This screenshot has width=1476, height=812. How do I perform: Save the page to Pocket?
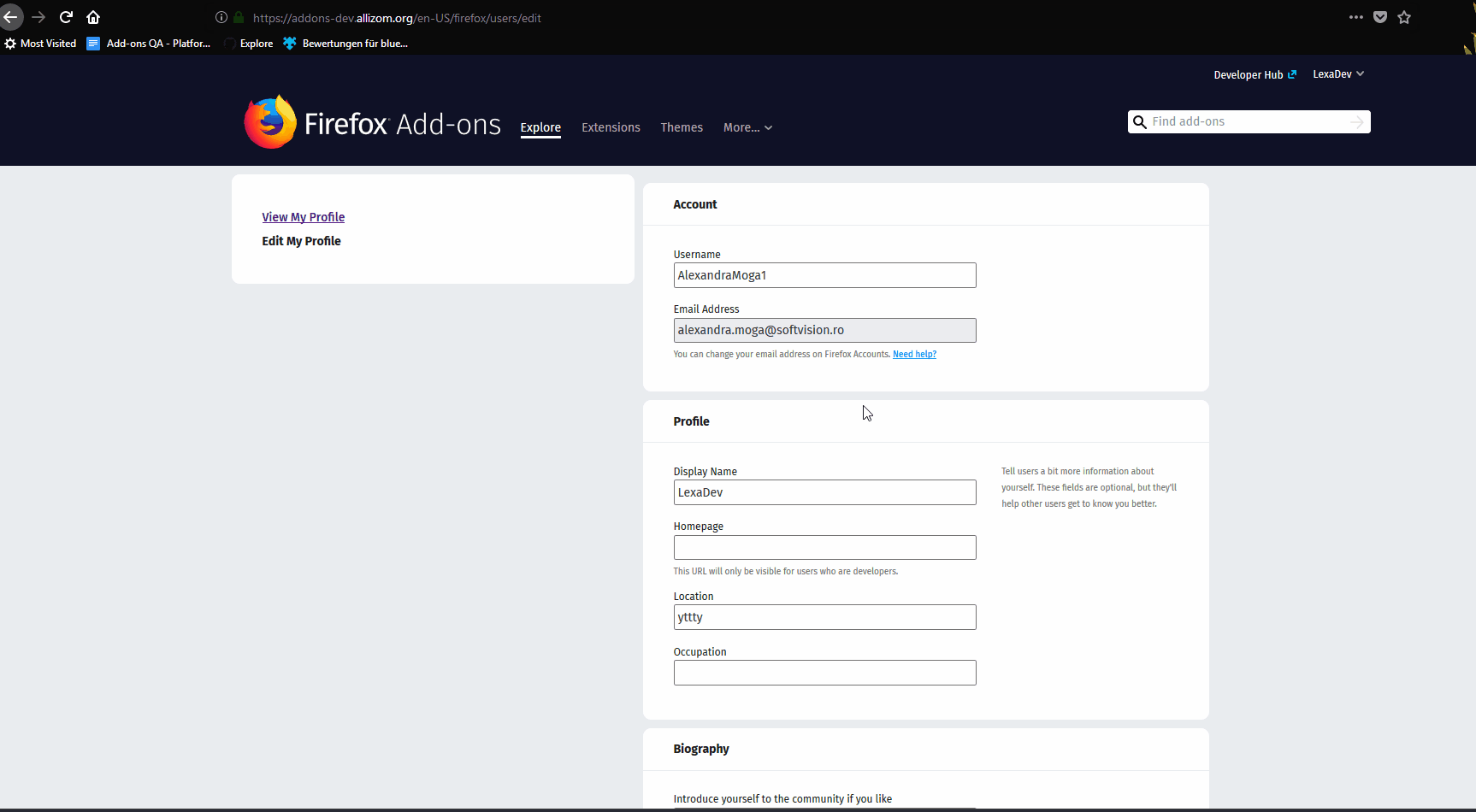click(1380, 17)
